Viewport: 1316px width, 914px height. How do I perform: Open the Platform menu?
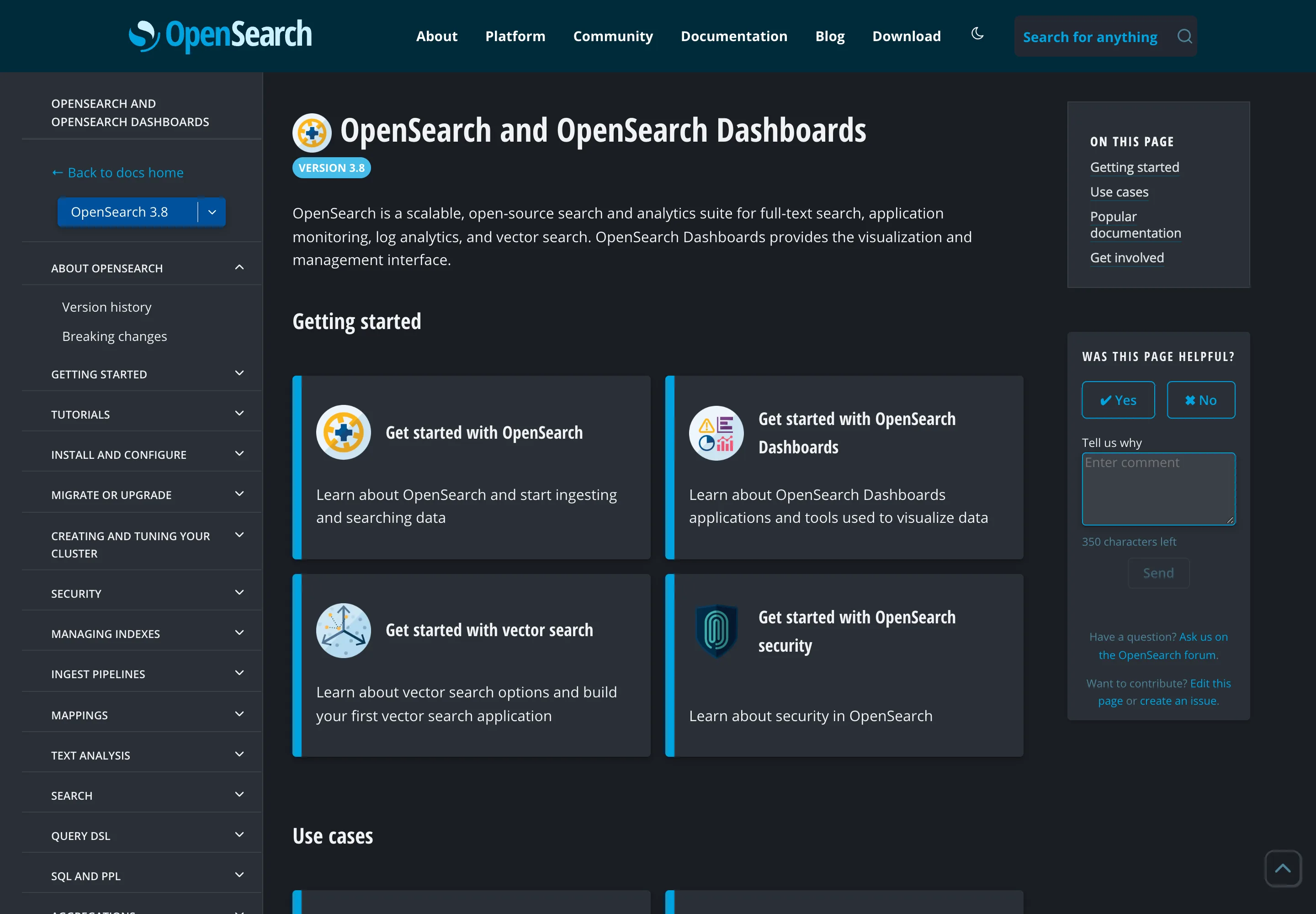click(515, 36)
